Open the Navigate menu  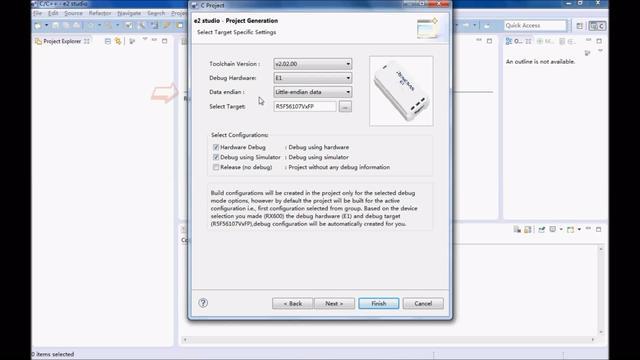coord(129,13)
